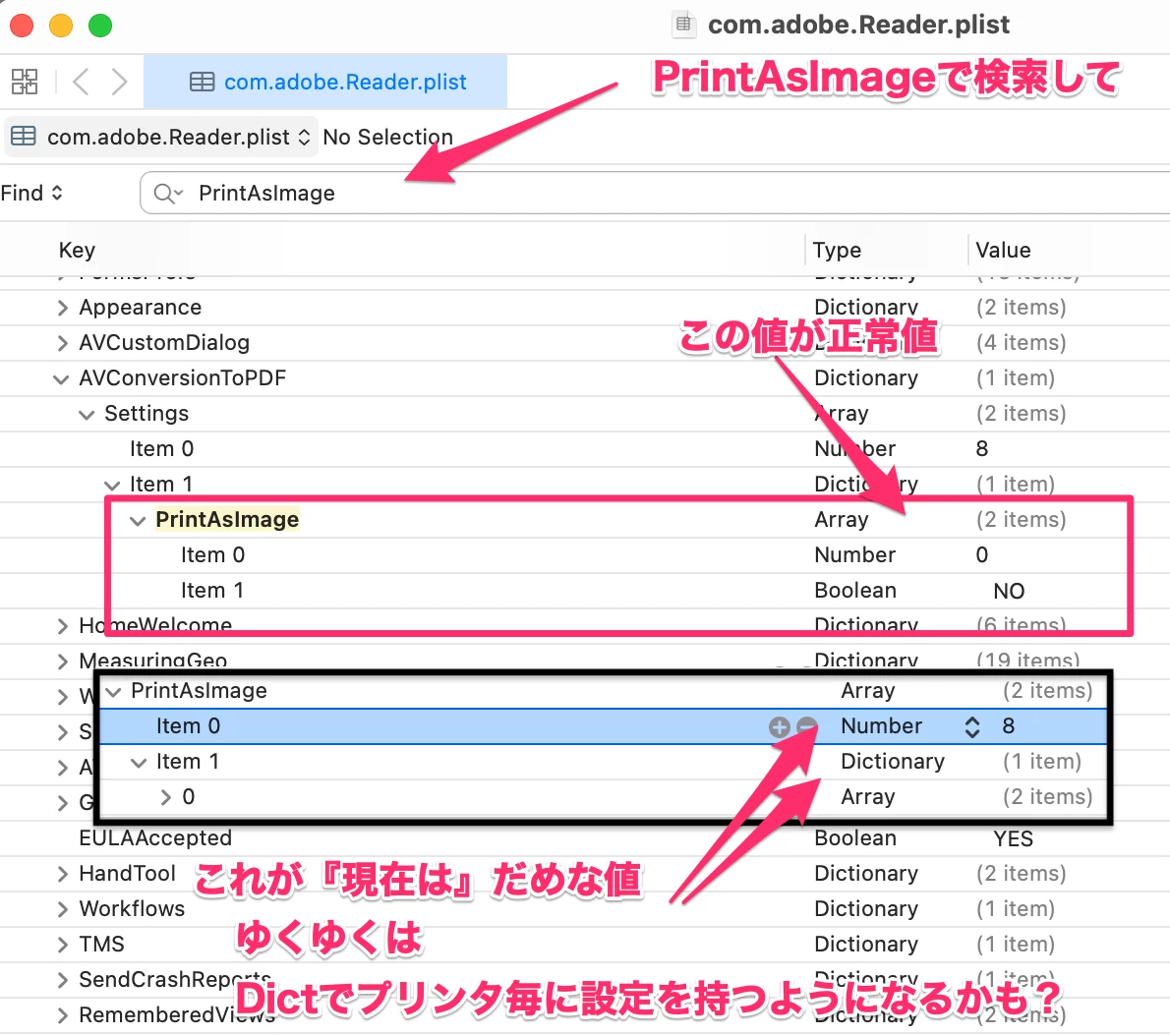This screenshot has height=1036, width=1170.
Task: Open the Number type stepper popup
Action: click(972, 727)
